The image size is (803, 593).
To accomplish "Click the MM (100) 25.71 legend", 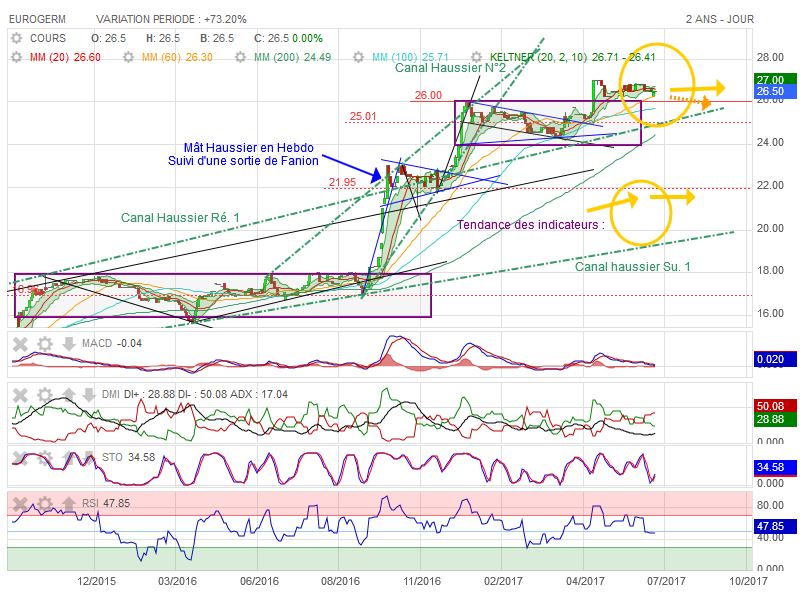I will [x=410, y=57].
